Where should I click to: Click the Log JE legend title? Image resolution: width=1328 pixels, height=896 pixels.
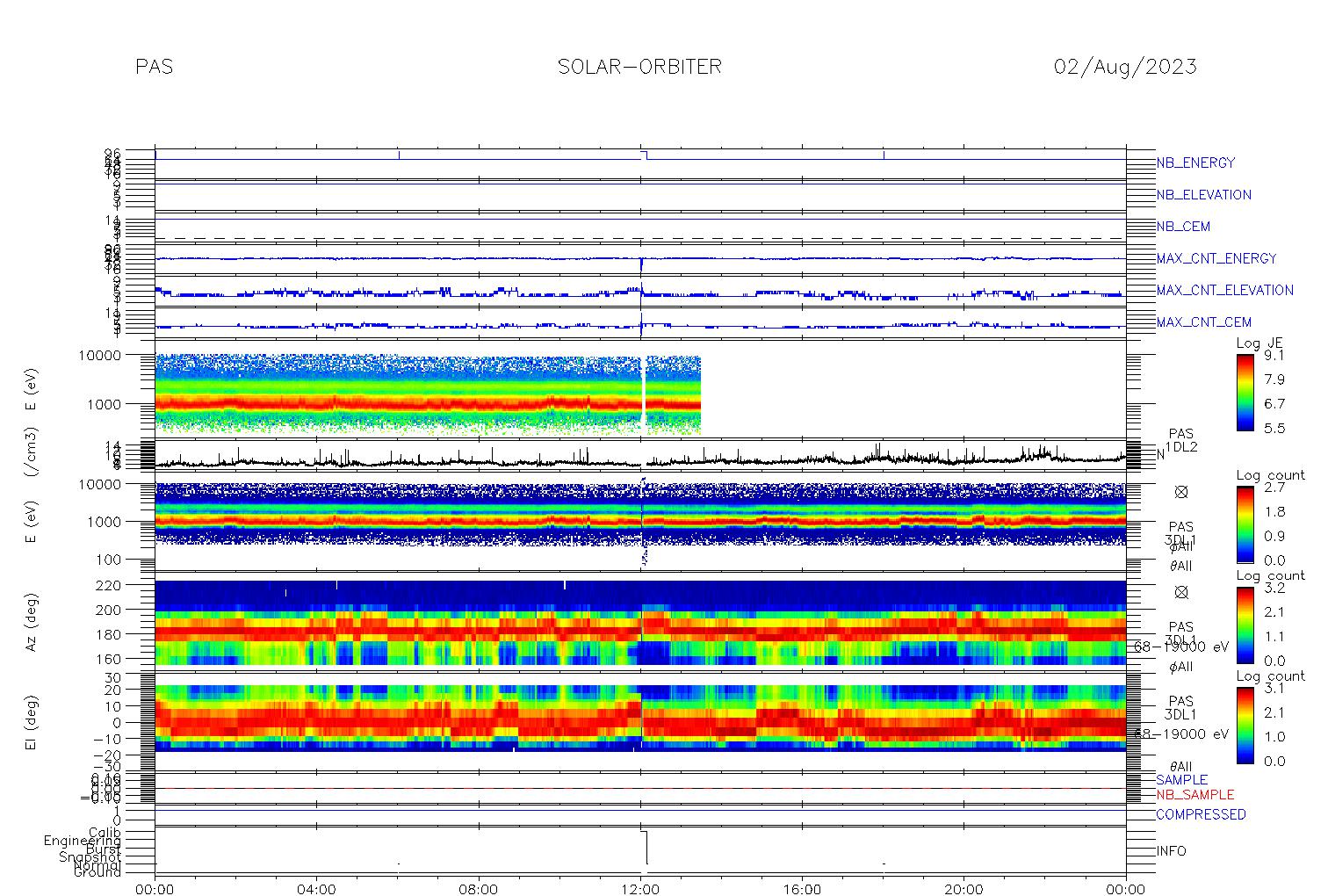[1259, 343]
